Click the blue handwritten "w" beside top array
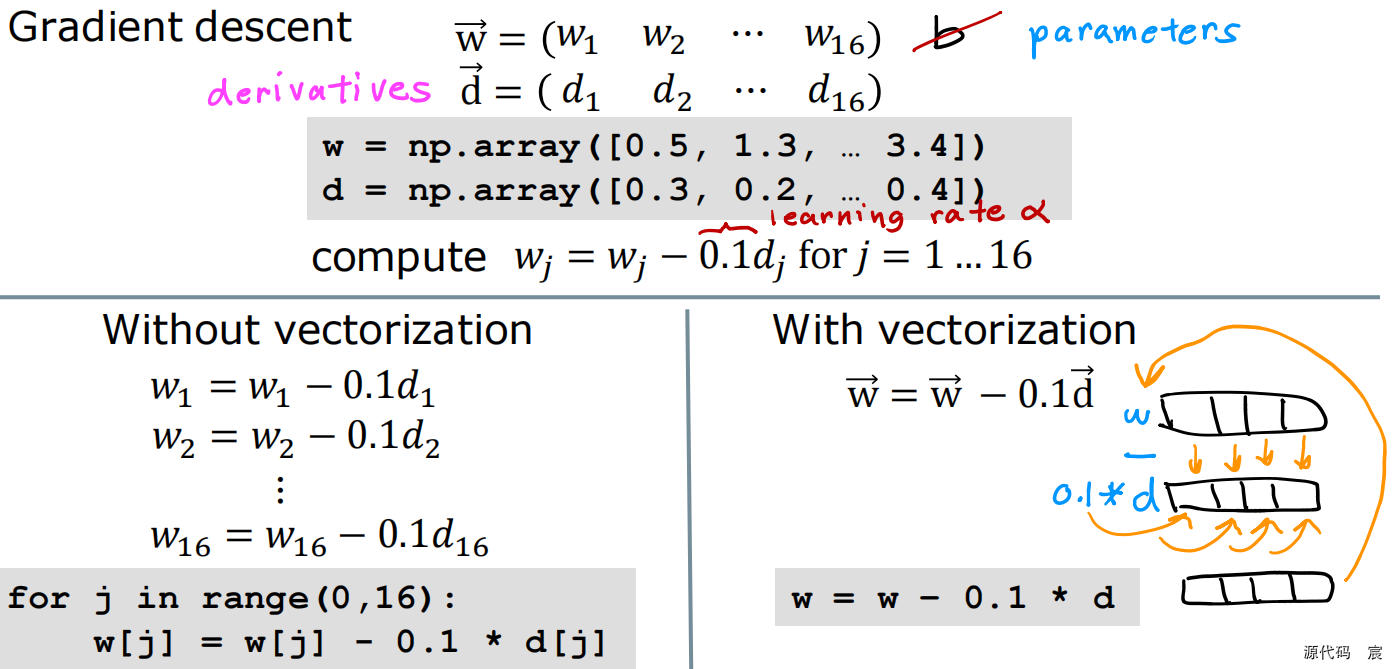 point(1137,415)
